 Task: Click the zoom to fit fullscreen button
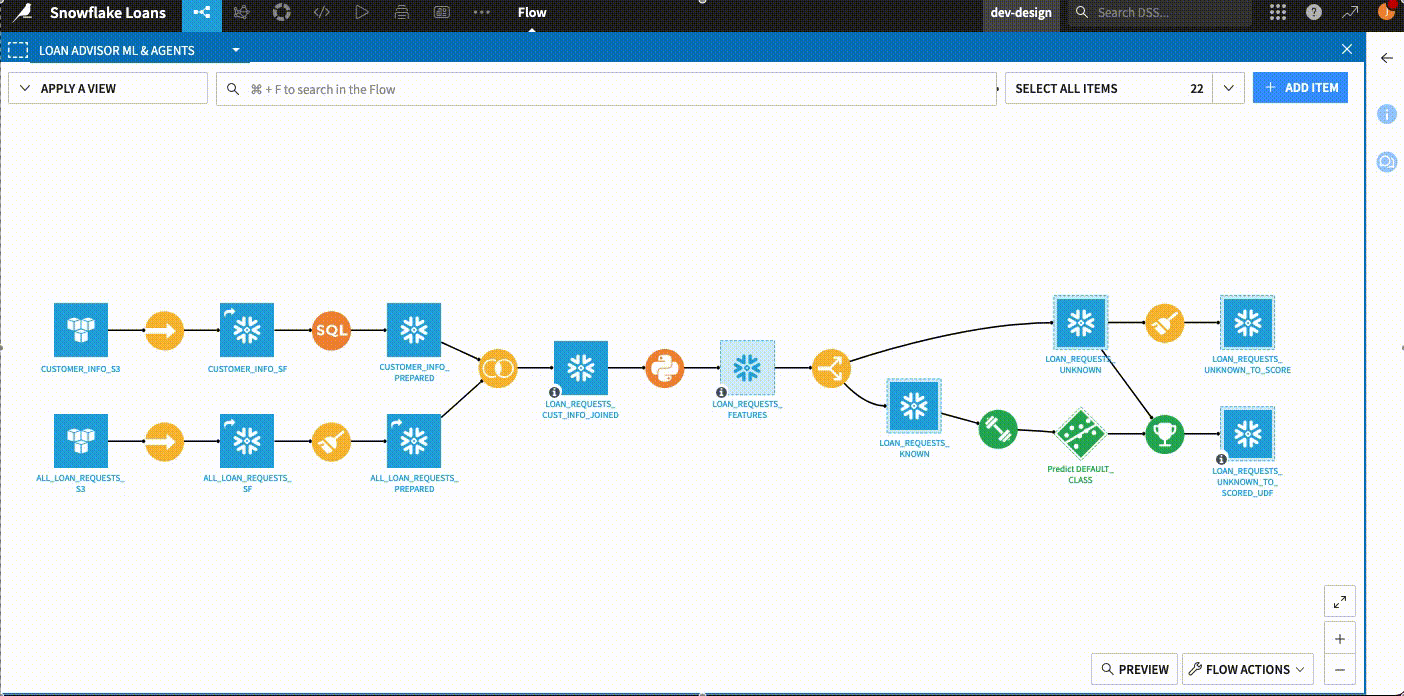[1339, 601]
